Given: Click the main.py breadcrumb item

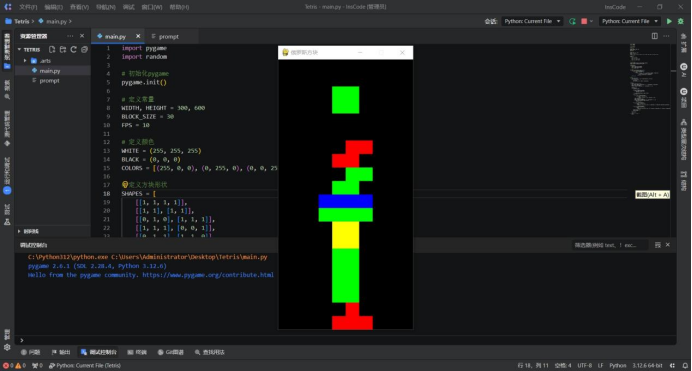Looking at the screenshot, I should coord(53,21).
